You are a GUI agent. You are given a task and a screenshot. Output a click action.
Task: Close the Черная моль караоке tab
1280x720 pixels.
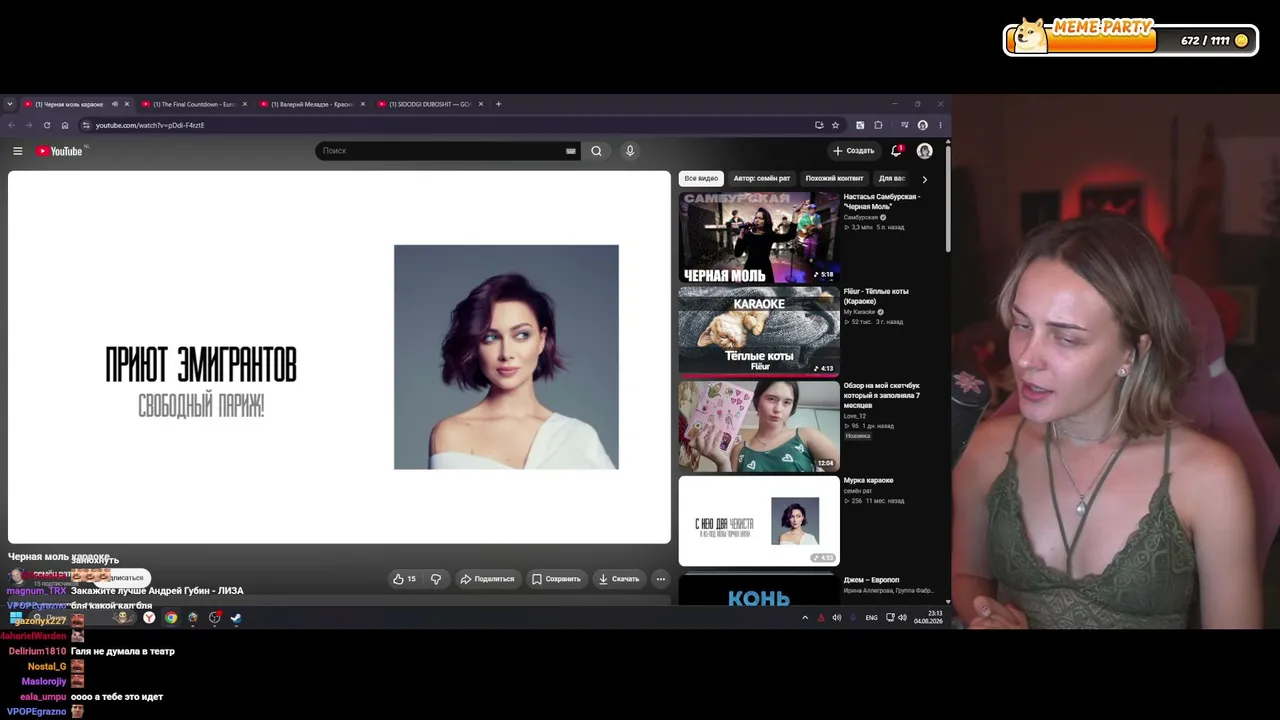point(126,104)
